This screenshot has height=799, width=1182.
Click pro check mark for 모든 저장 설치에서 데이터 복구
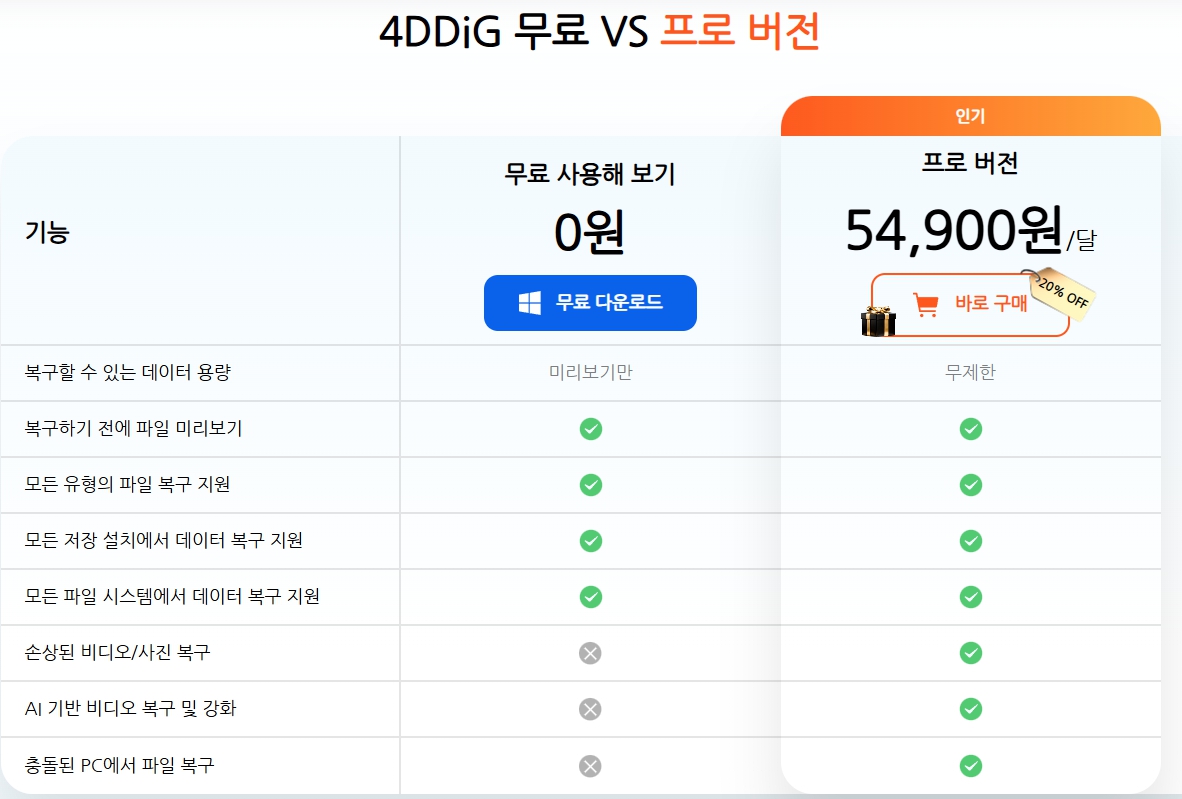971,541
